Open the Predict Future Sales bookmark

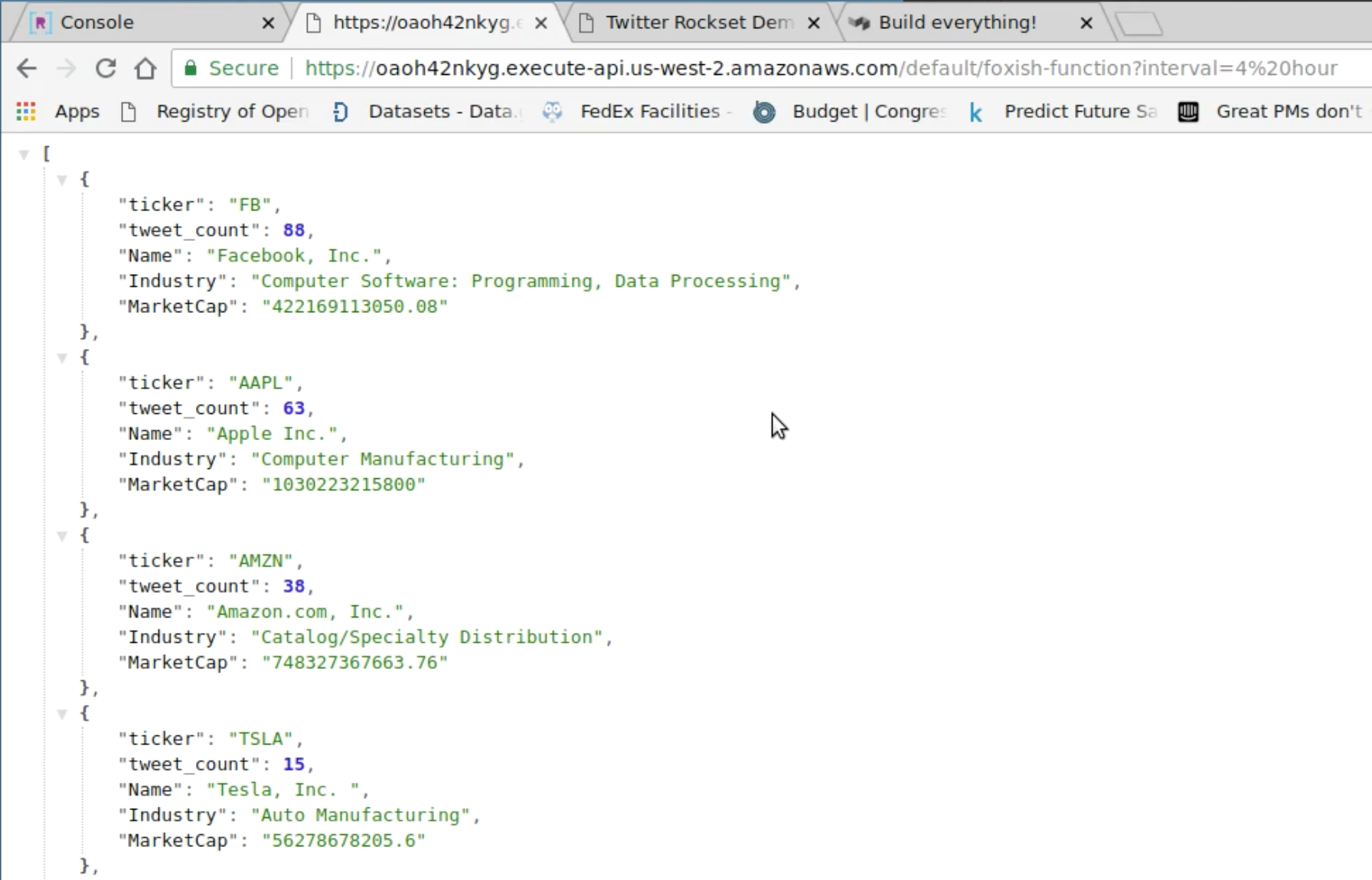click(x=1063, y=112)
